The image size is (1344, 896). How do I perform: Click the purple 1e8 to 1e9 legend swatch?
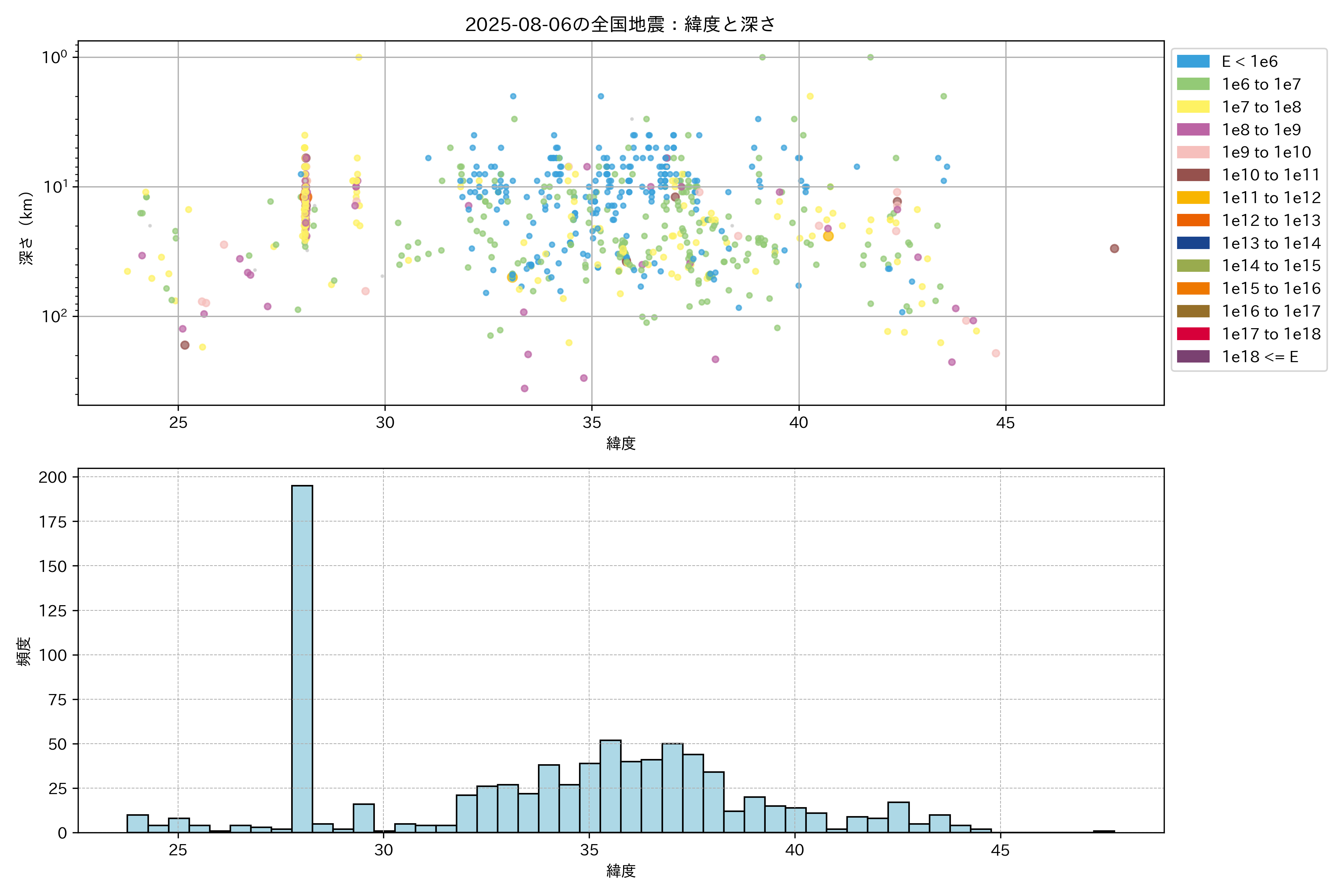click(x=1193, y=130)
